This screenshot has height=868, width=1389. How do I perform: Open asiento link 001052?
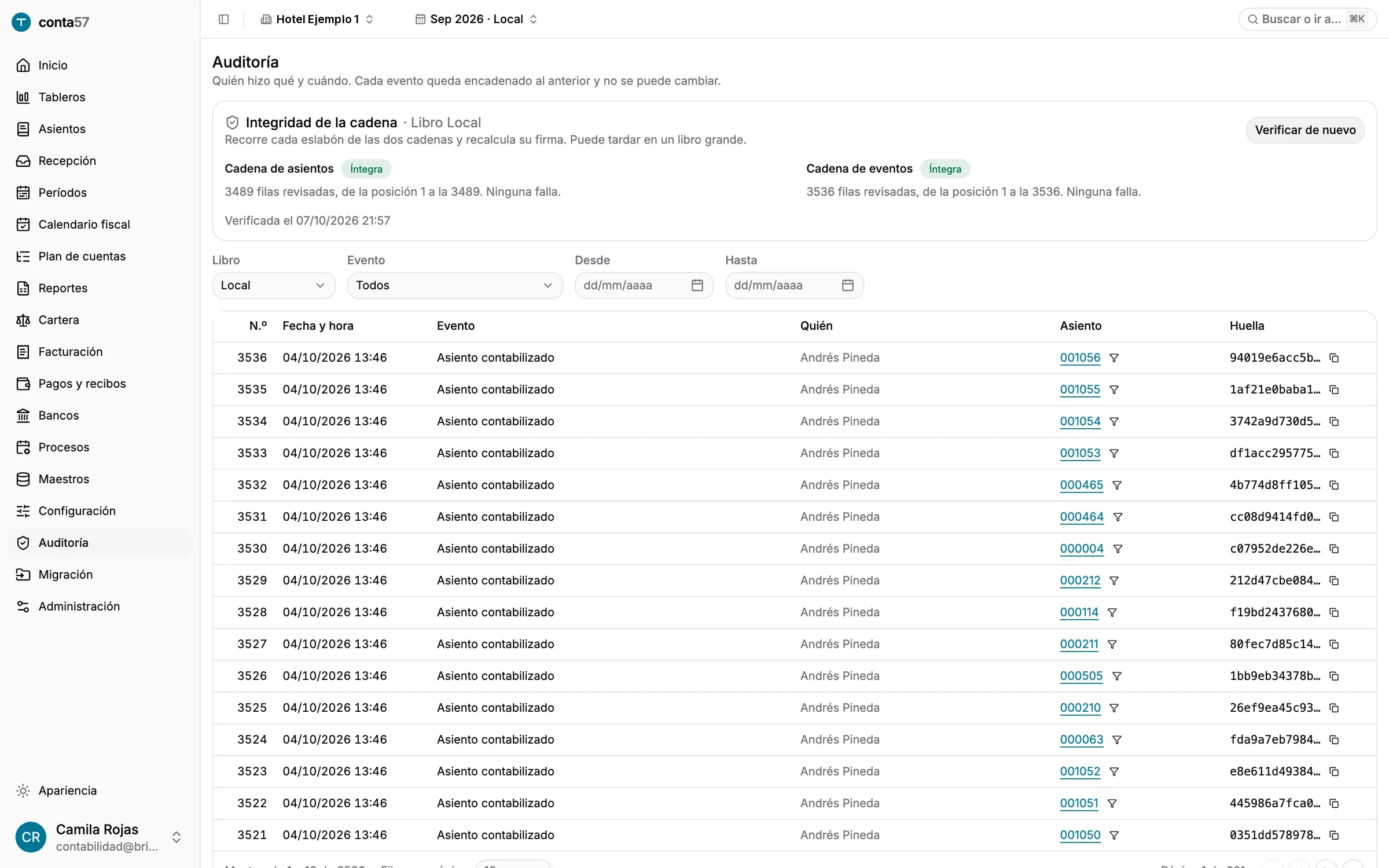coord(1080,771)
